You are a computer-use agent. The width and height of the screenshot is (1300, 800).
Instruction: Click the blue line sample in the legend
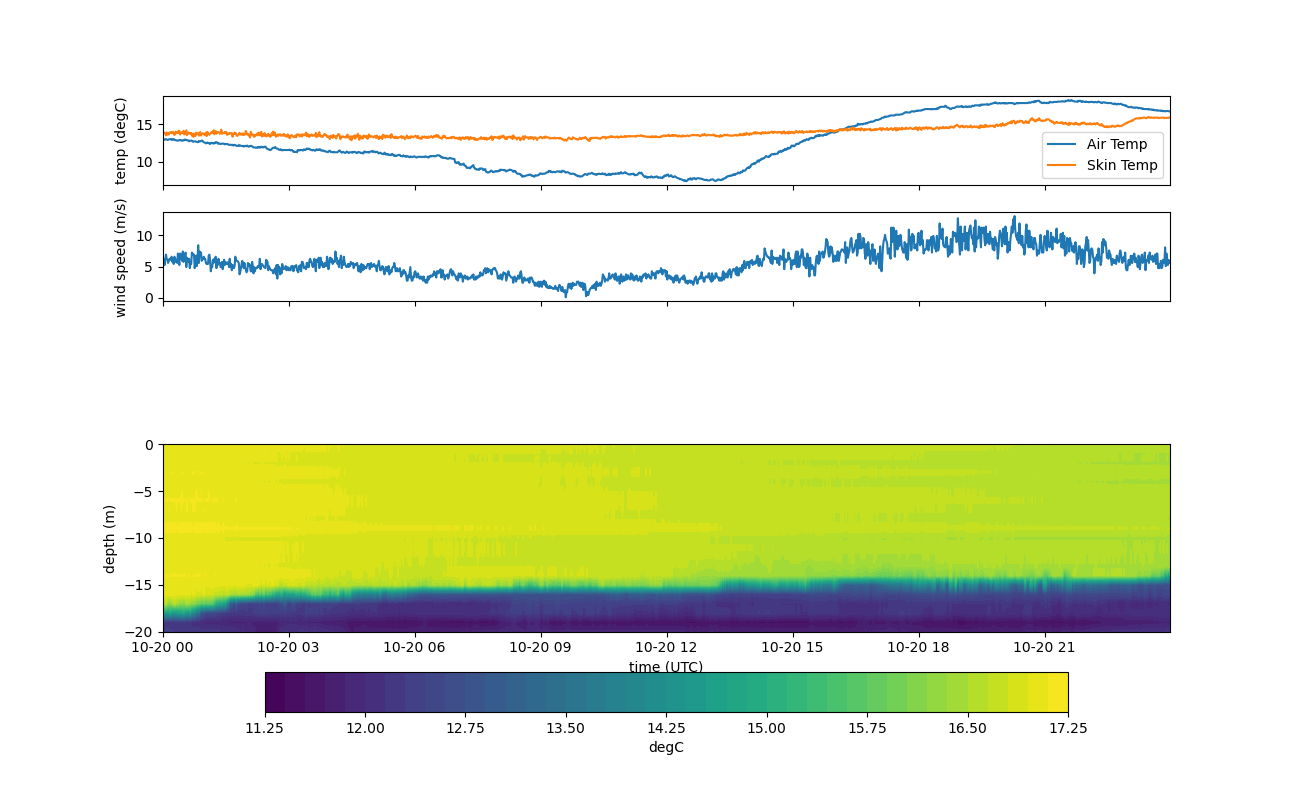click(1062, 144)
